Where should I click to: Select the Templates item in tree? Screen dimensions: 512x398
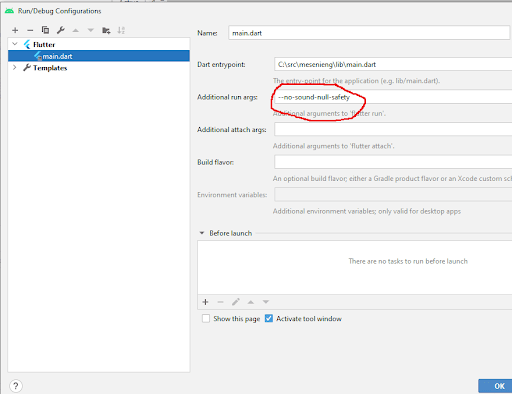click(50, 68)
